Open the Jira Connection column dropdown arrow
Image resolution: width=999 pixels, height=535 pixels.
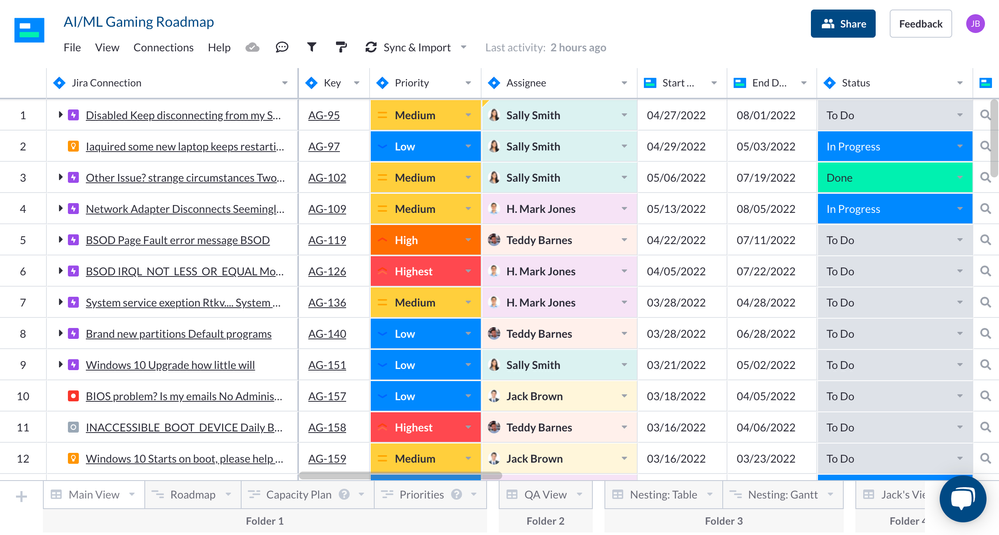pyautogui.click(x=285, y=83)
